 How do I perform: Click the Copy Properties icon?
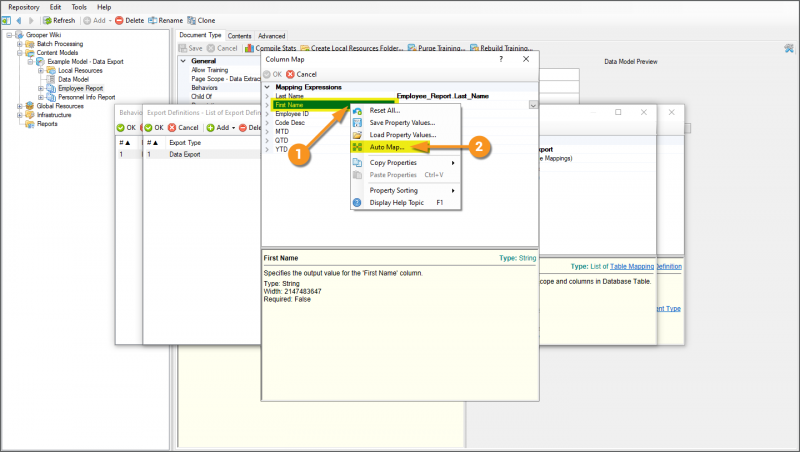tap(357, 163)
